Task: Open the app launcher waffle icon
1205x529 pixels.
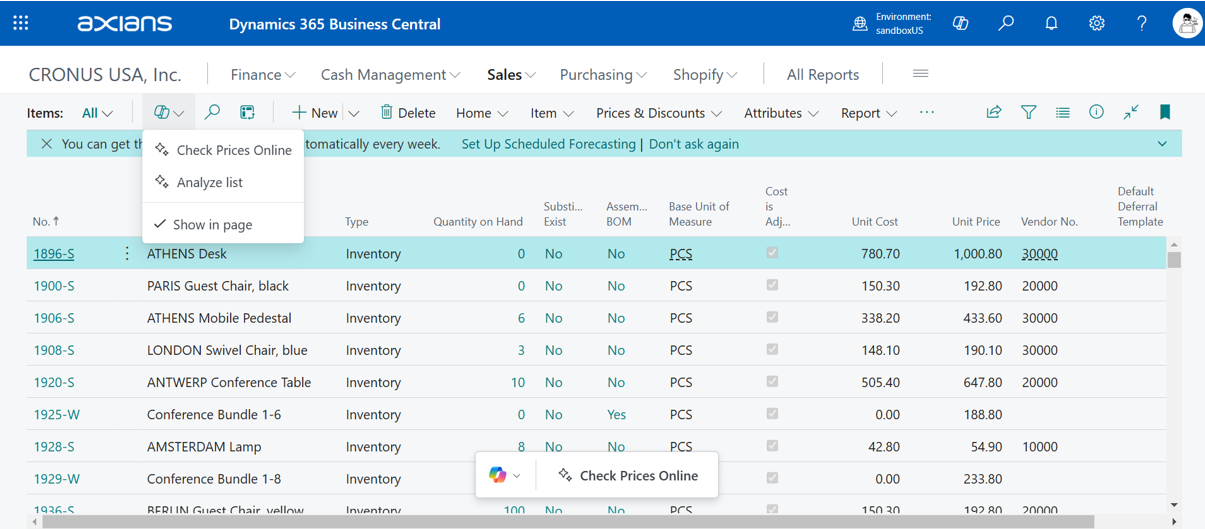Action: (x=21, y=23)
